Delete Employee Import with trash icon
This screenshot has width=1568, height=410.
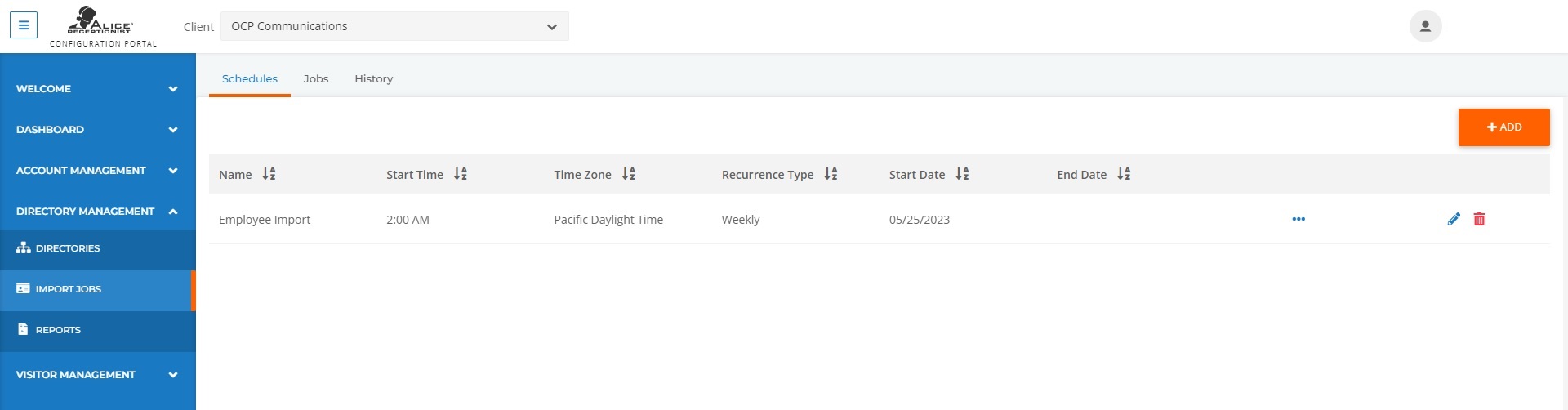click(1479, 219)
